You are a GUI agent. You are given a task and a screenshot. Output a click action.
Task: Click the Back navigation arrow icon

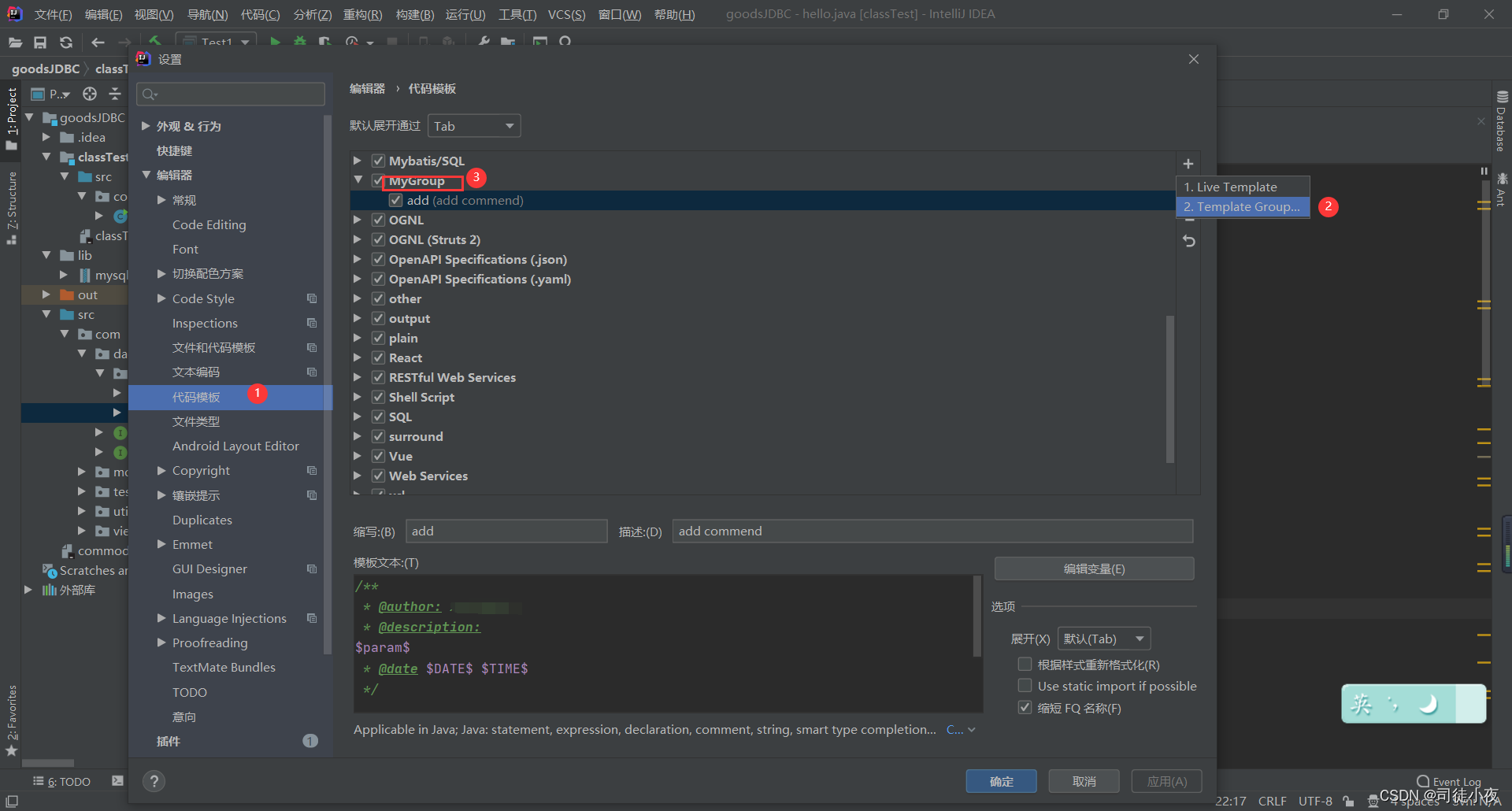tap(98, 43)
